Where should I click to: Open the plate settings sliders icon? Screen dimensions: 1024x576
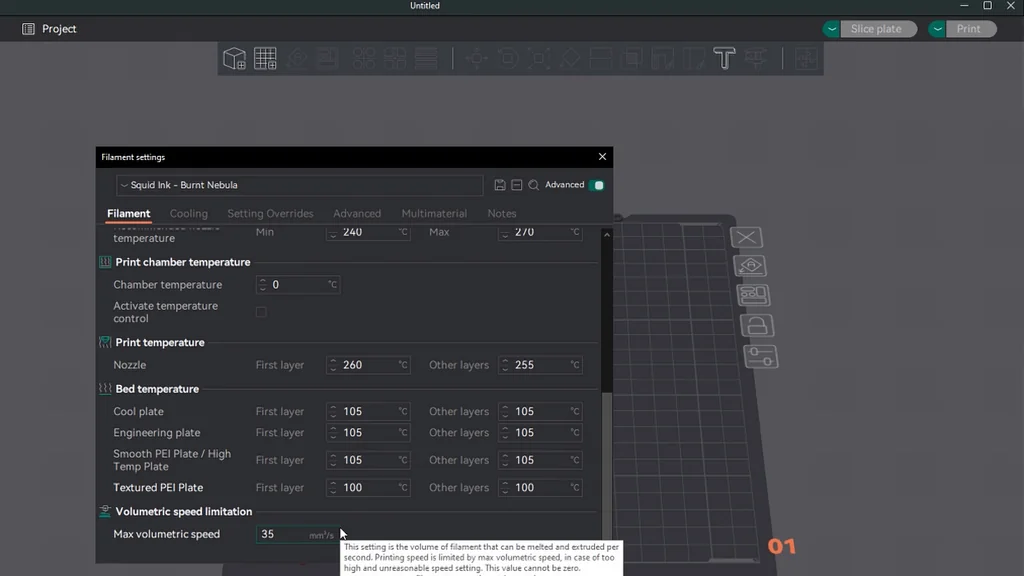pyautogui.click(x=761, y=357)
